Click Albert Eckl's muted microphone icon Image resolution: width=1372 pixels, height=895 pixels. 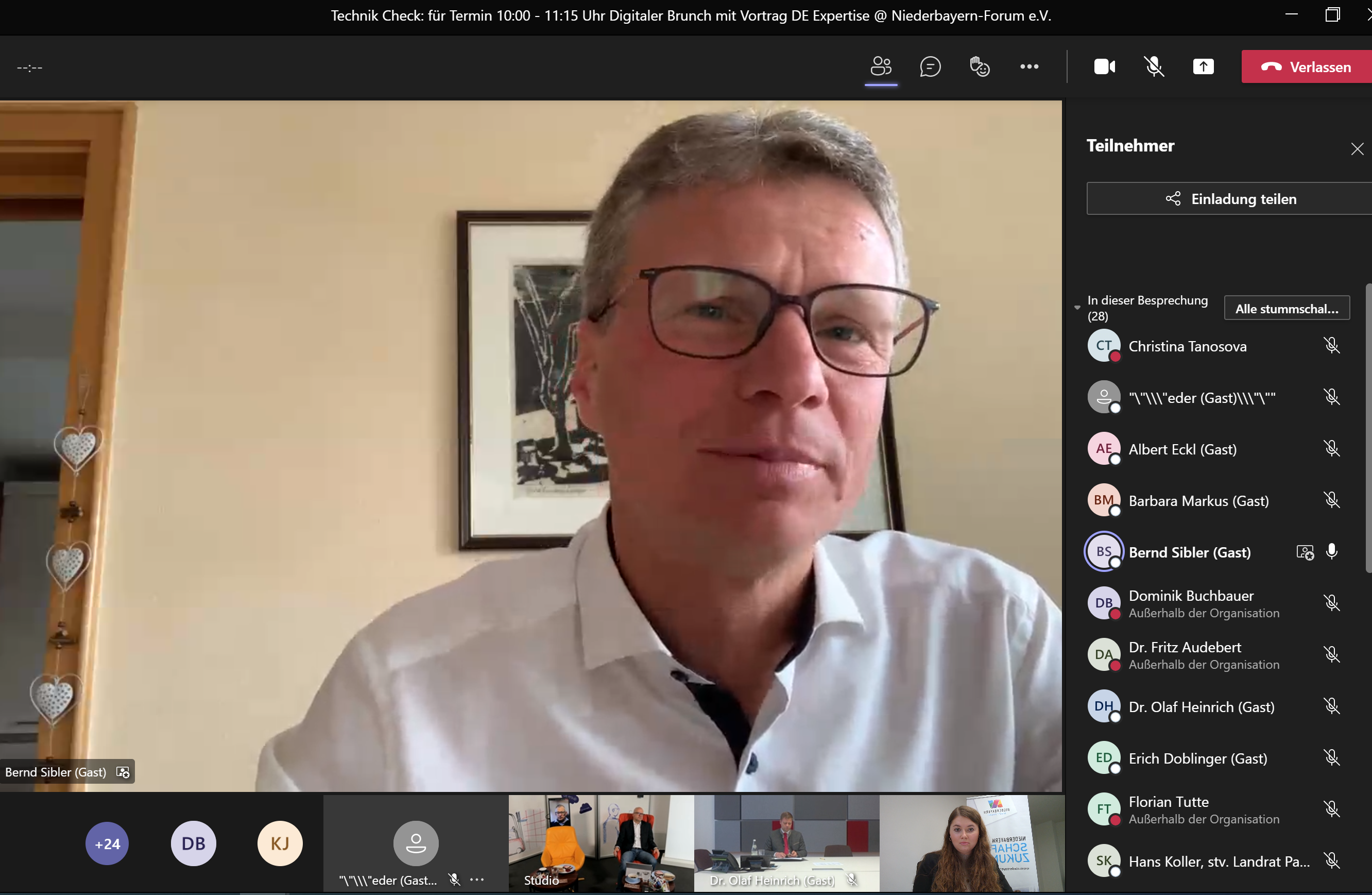coord(1332,449)
